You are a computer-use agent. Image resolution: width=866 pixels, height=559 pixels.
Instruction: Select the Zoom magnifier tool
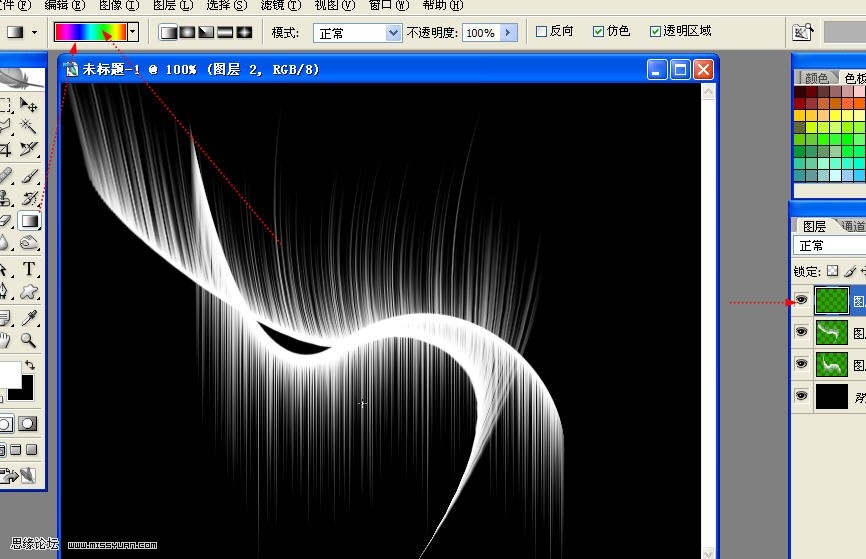click(x=29, y=340)
